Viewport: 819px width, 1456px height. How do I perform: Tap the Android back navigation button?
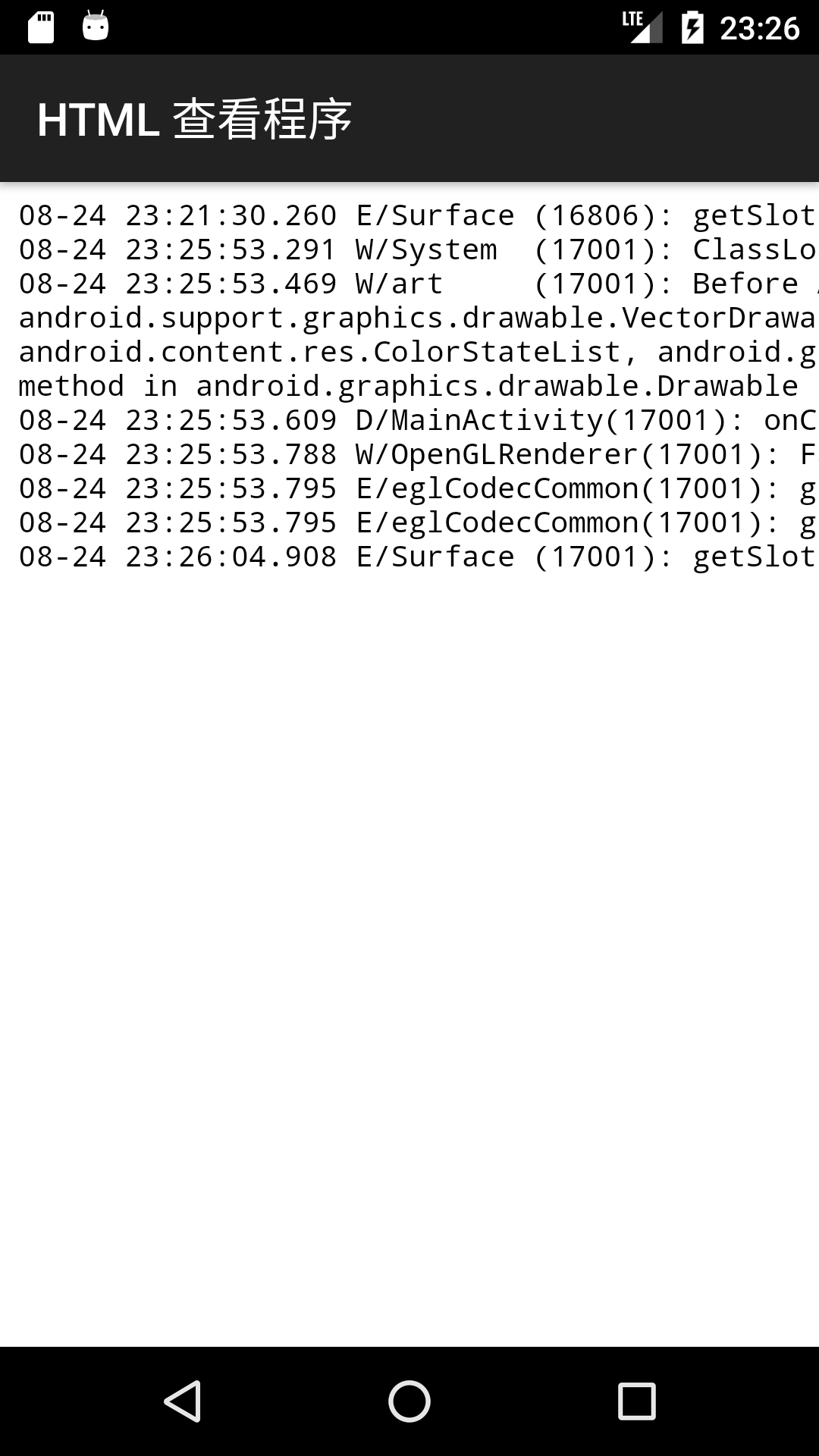click(183, 1401)
